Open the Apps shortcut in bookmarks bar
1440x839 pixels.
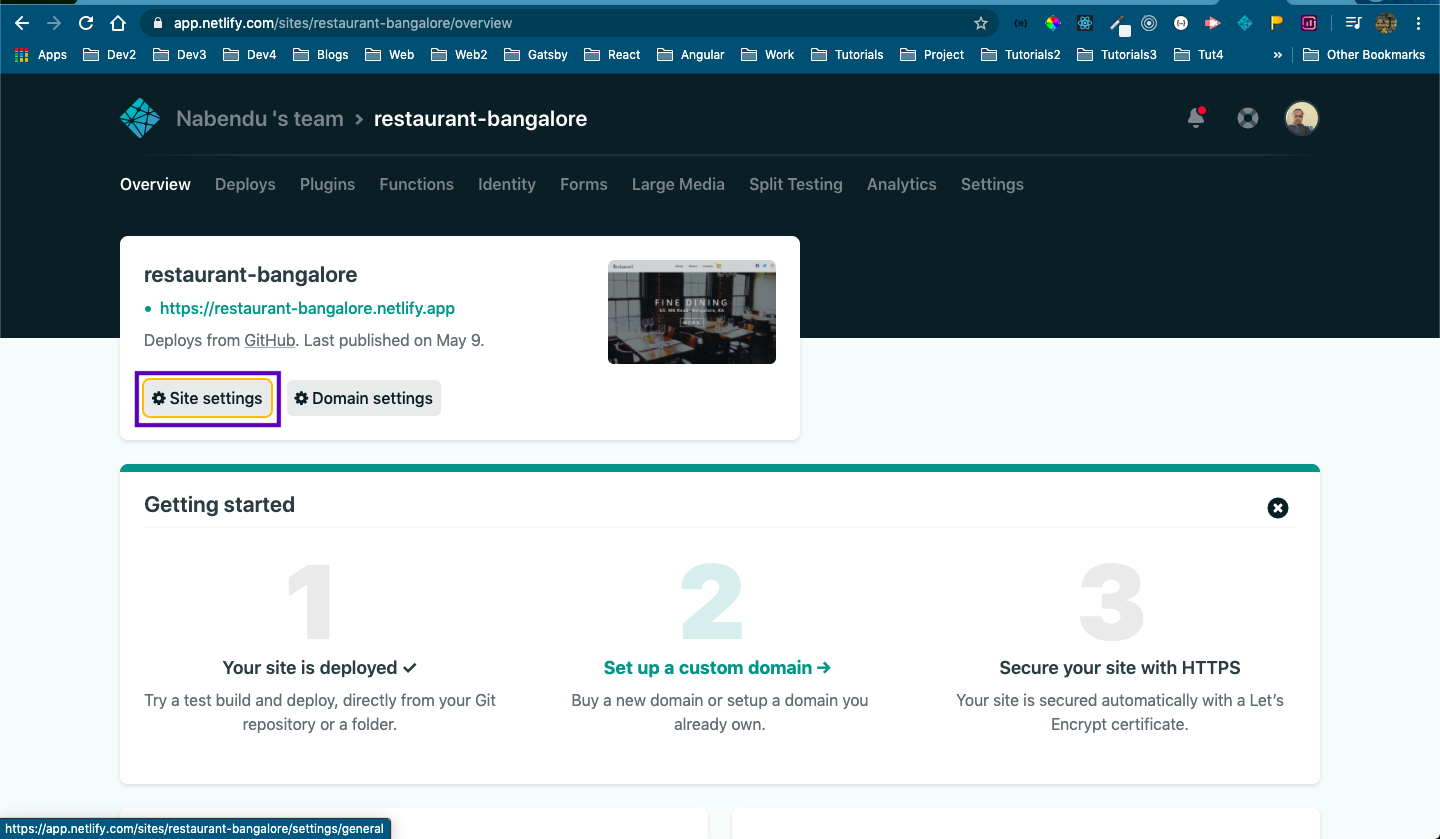[41, 55]
